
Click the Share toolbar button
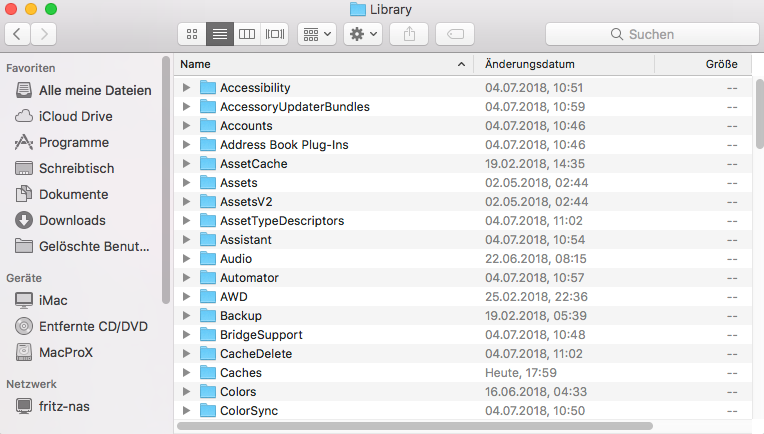click(409, 34)
